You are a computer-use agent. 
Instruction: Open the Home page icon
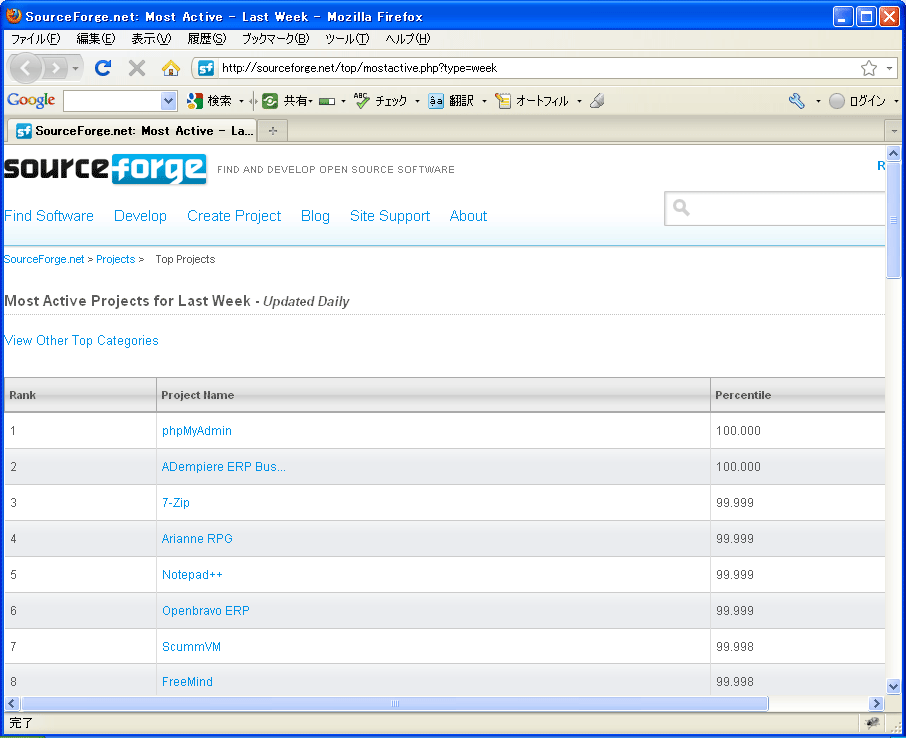point(170,68)
